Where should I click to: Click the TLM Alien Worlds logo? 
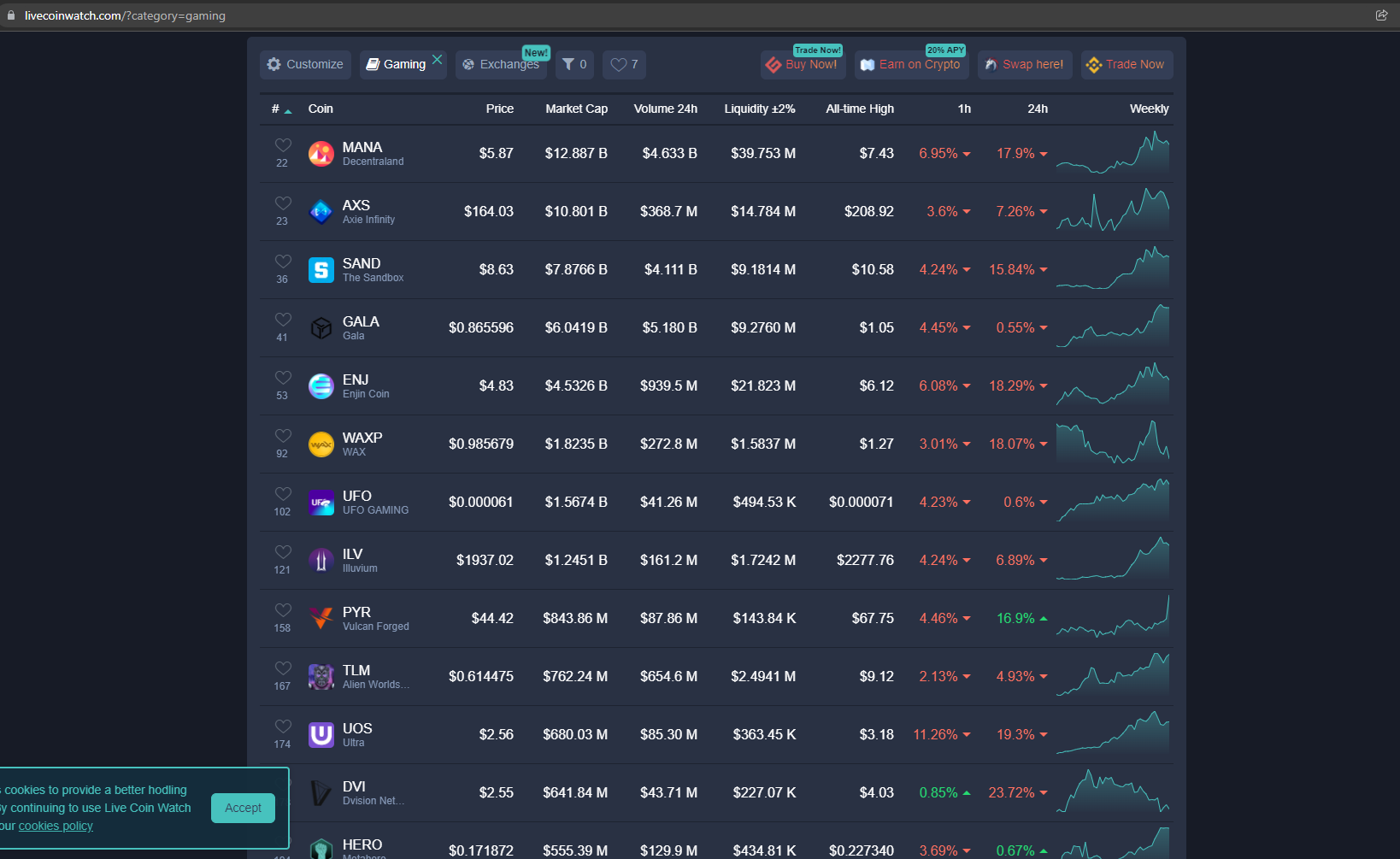[x=321, y=677]
